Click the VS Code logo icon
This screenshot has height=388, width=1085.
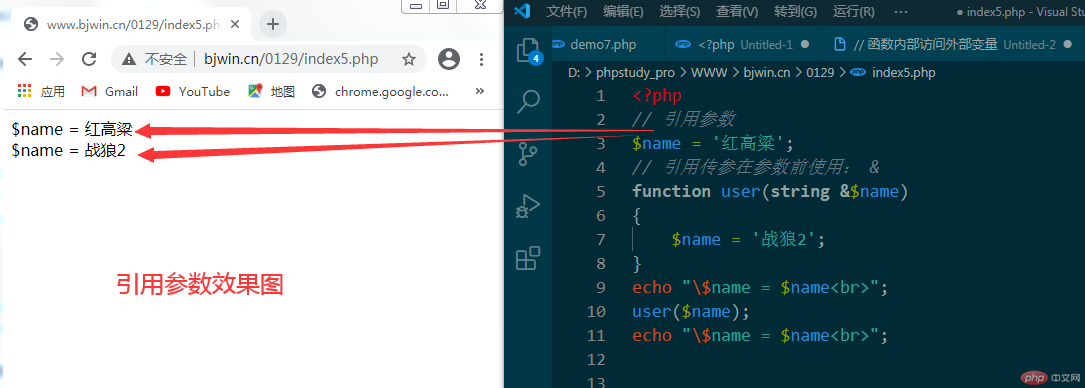pyautogui.click(x=522, y=11)
